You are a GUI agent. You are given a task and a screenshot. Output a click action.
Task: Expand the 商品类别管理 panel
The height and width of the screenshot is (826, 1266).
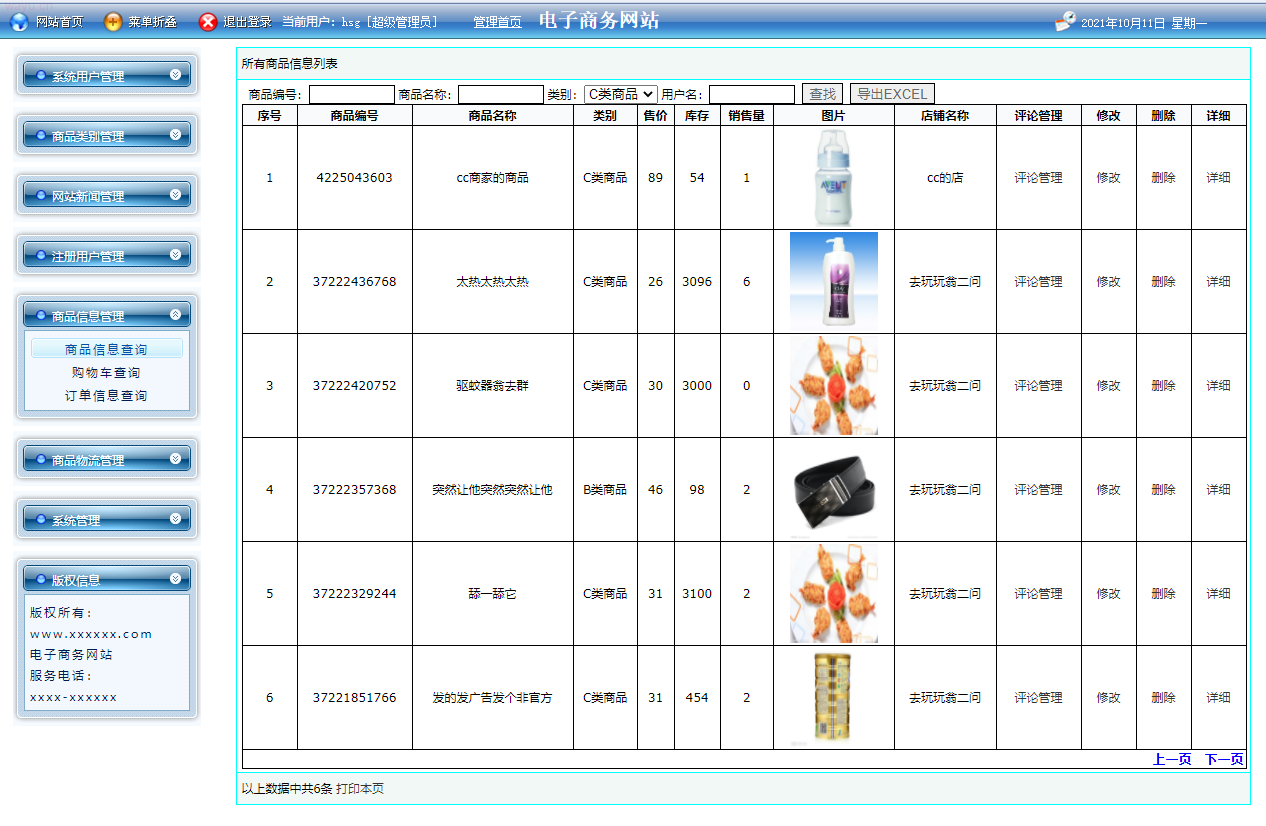coord(176,134)
